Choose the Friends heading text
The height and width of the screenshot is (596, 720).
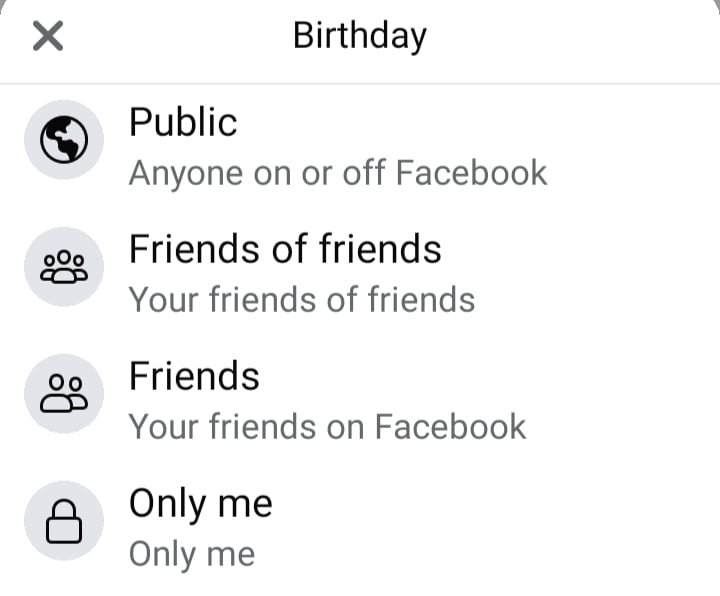click(194, 376)
